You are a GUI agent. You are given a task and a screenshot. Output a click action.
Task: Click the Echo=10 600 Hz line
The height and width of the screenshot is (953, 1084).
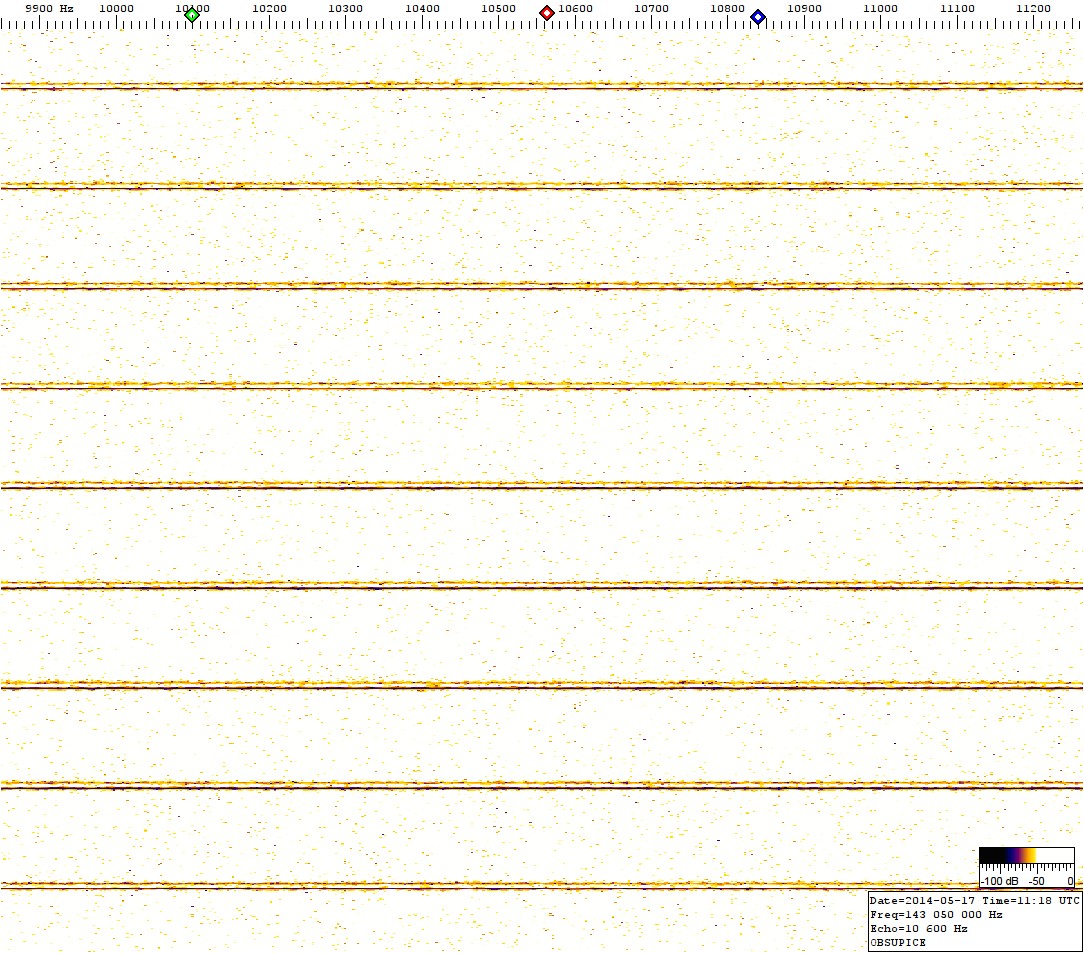pyautogui.click(x=918, y=928)
